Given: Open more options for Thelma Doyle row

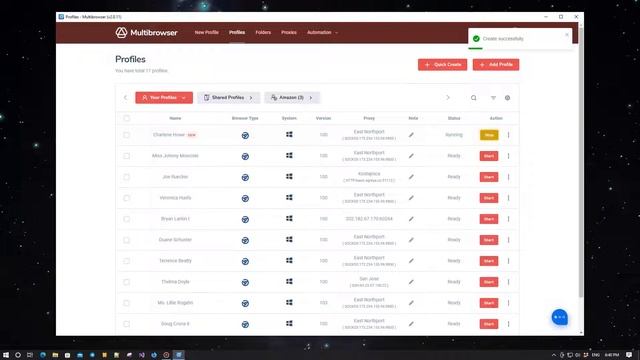Looking at the screenshot, I should [x=509, y=282].
